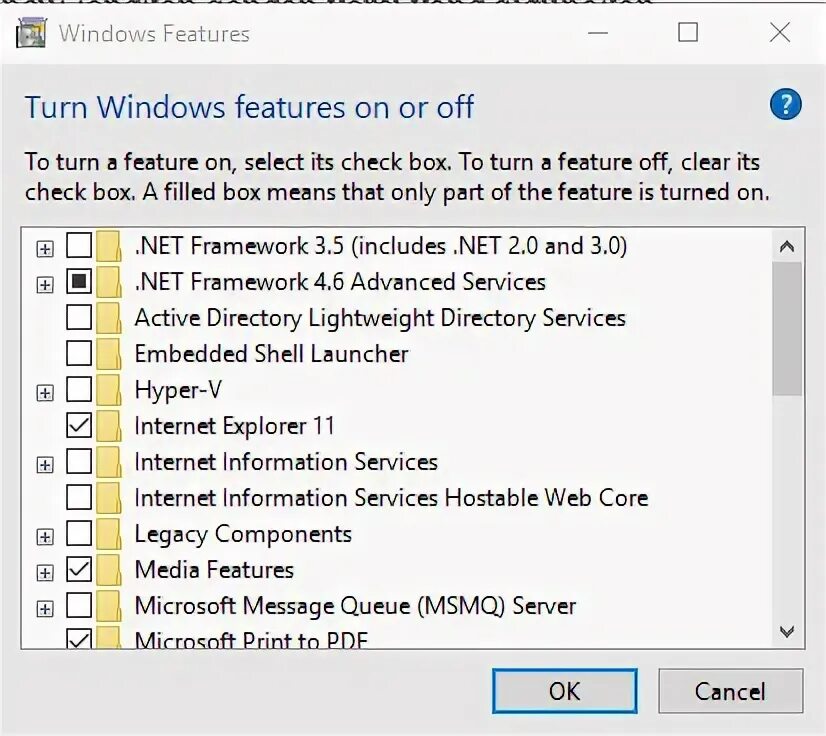
Task: Close the Windows Features dialog
Action: 780,33
